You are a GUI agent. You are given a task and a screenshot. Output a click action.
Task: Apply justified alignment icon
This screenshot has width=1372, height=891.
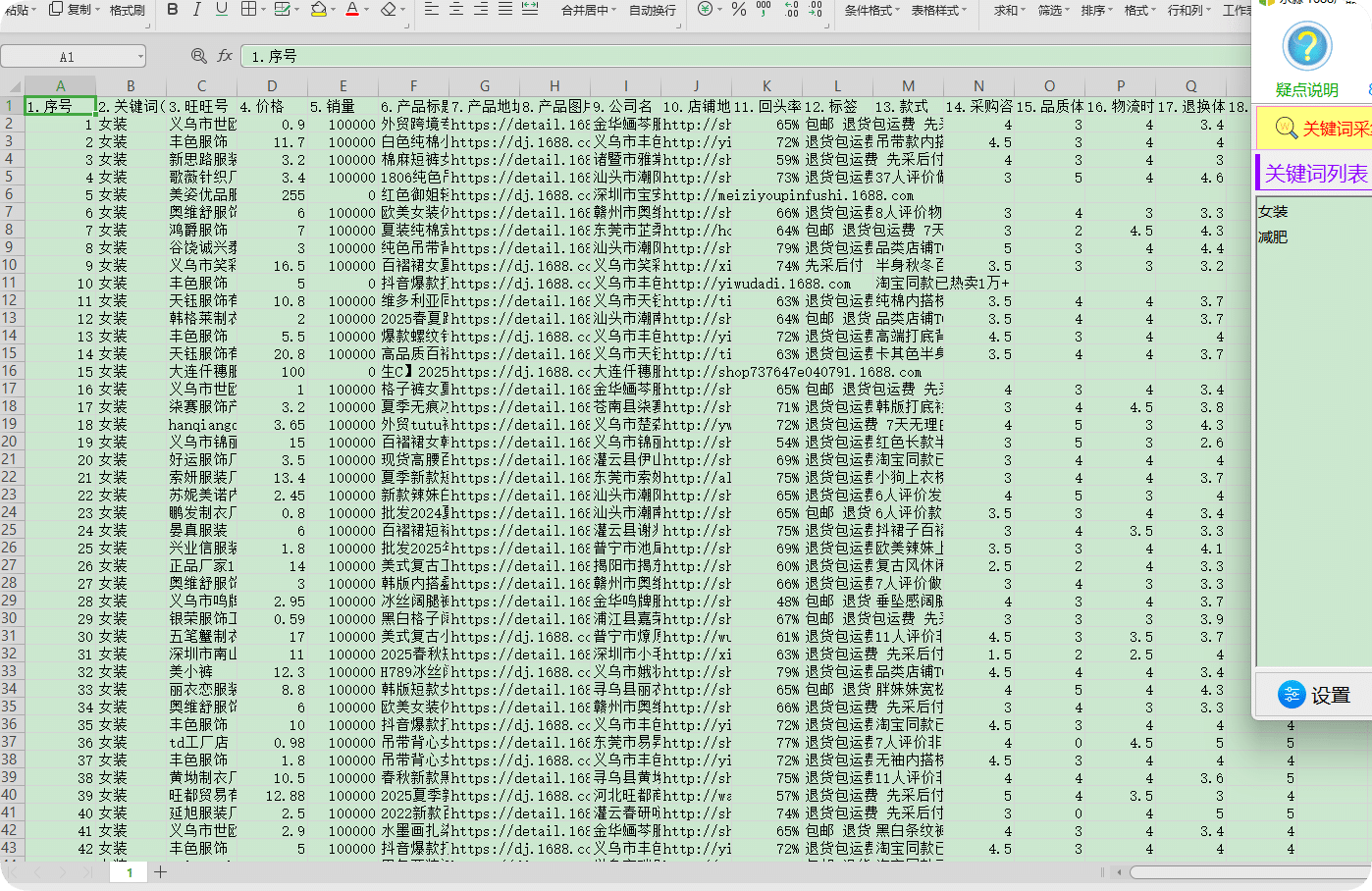point(505,10)
